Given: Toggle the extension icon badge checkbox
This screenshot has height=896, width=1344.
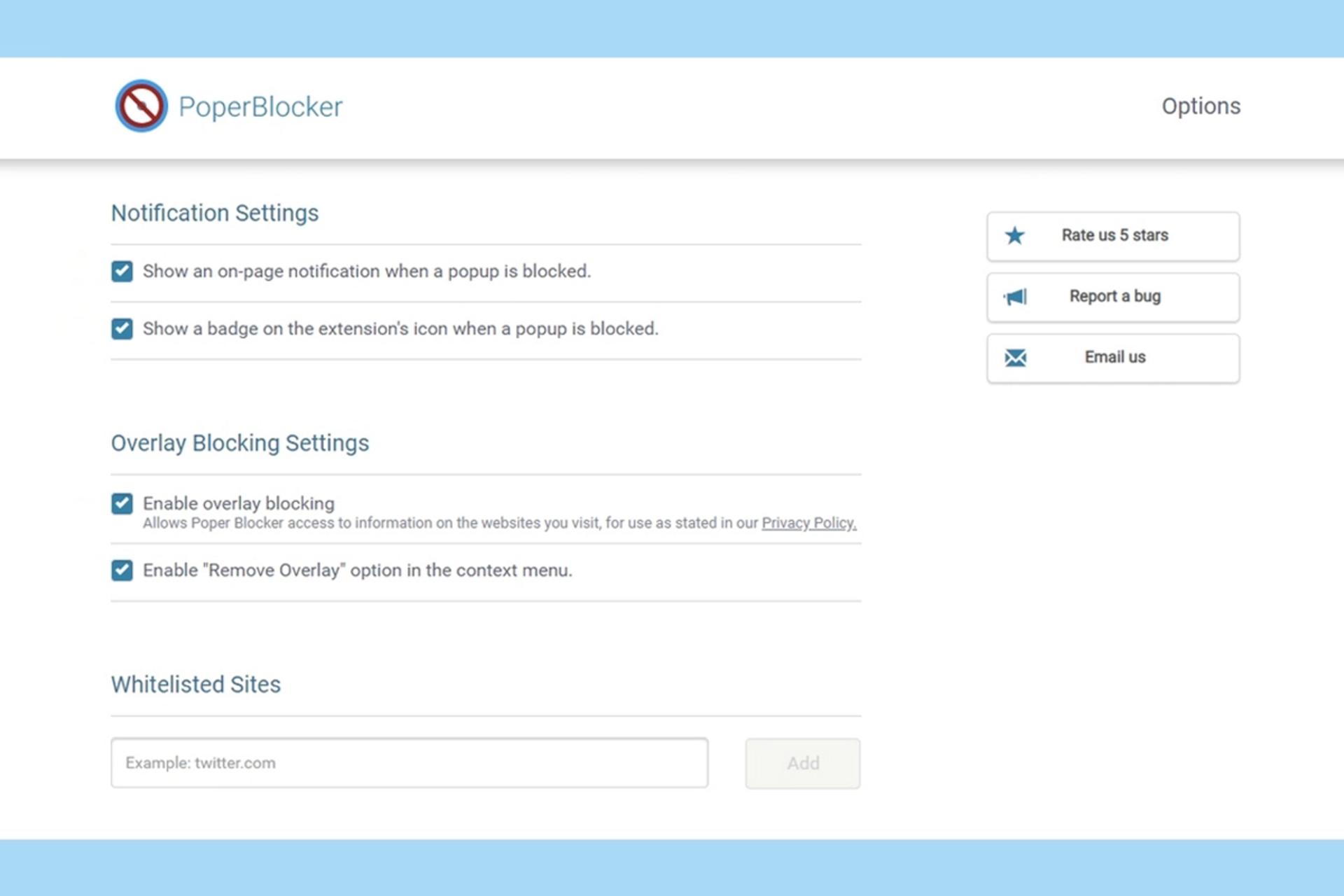Looking at the screenshot, I should coord(122,328).
